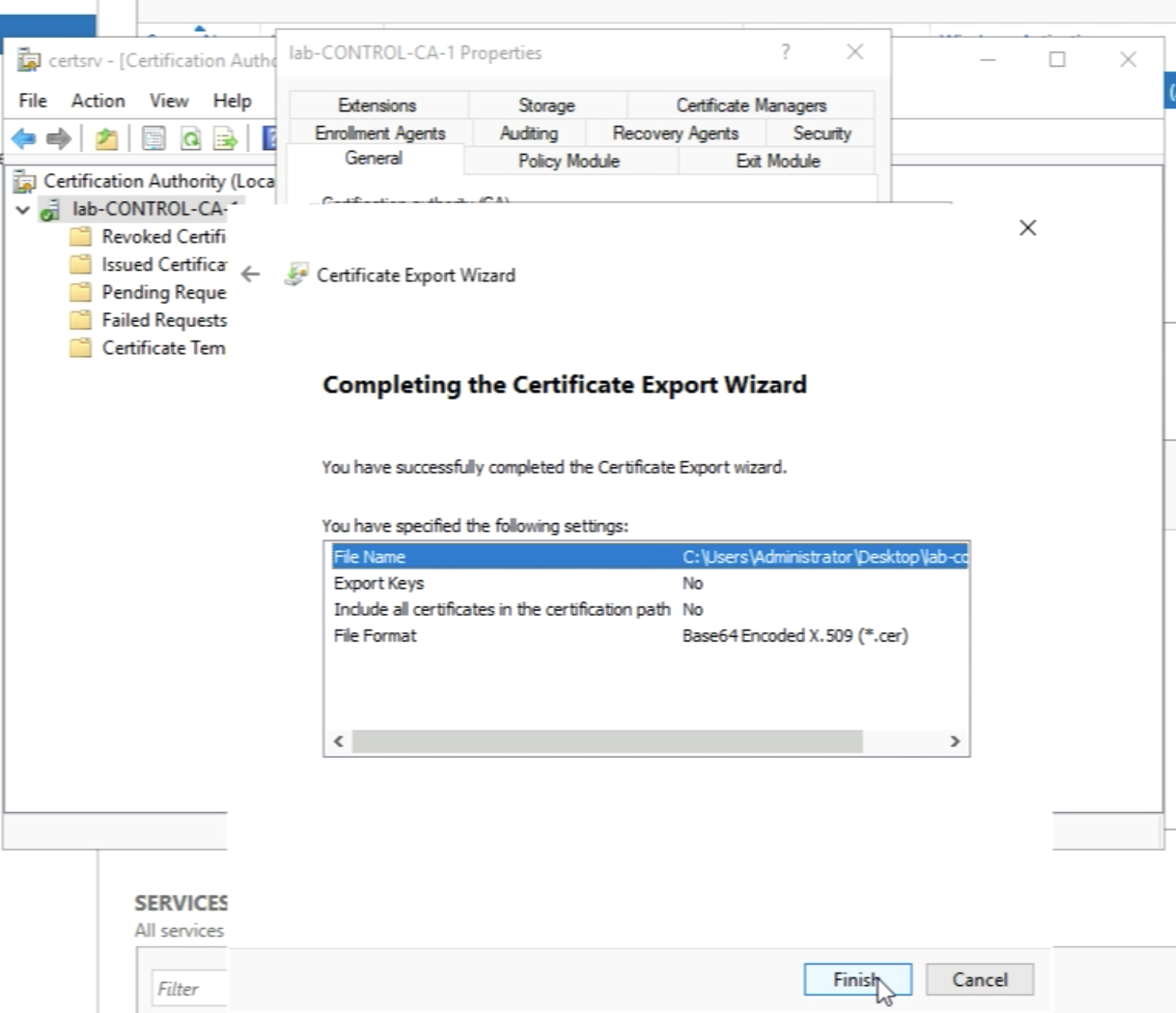Open the Failed Requests folder
1176x1013 pixels.
[x=163, y=320]
